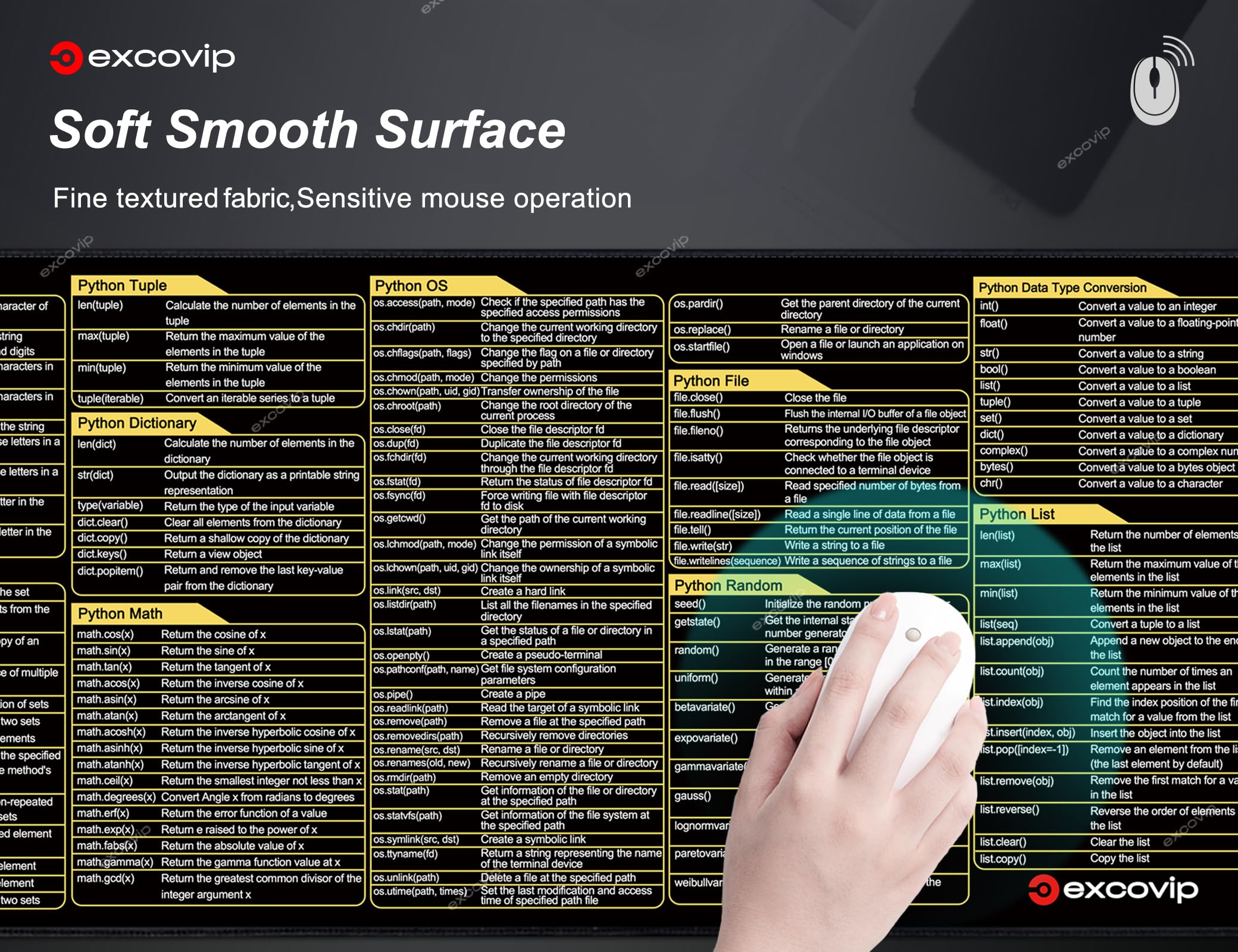The height and width of the screenshot is (952, 1238).
Task: Click the Soft Smooth Surface heading
Action: (x=308, y=130)
